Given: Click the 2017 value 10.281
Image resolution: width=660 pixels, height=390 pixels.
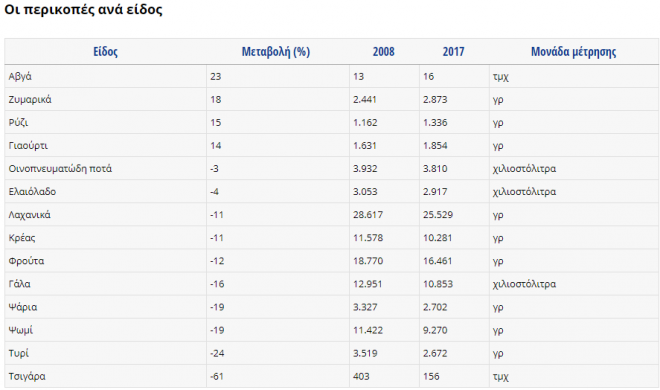Looking at the screenshot, I should tap(437, 238).
